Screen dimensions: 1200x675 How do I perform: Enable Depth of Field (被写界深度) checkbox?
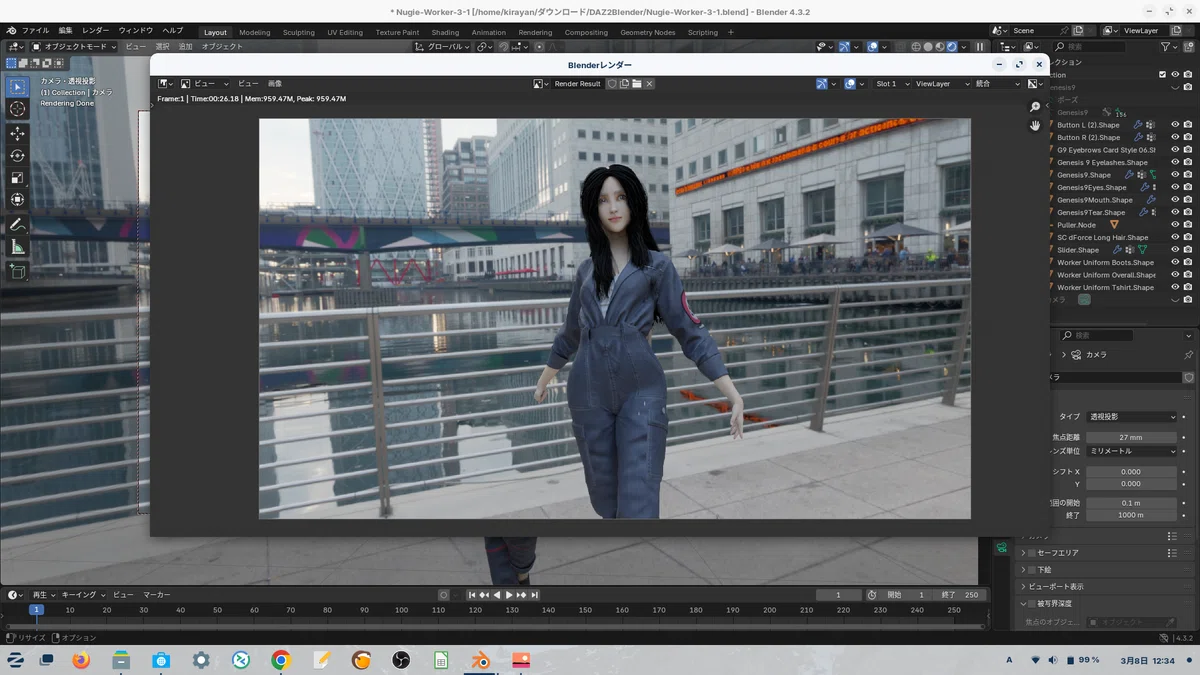1032,604
